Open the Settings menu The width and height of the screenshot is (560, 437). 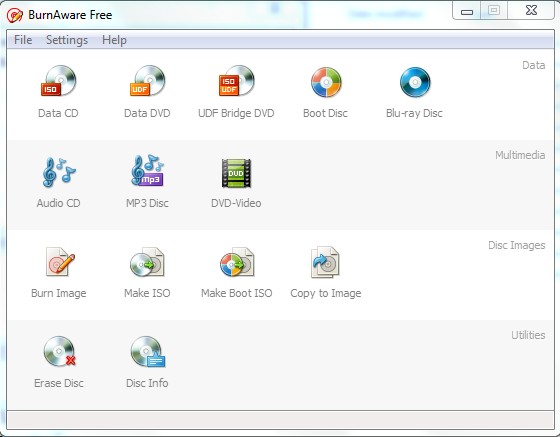coord(67,40)
